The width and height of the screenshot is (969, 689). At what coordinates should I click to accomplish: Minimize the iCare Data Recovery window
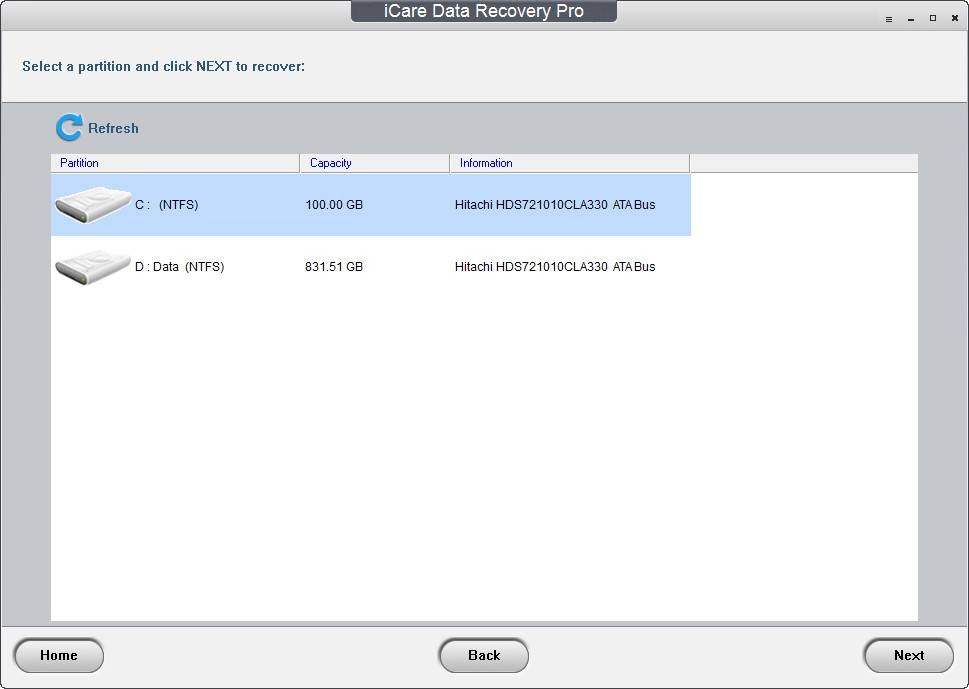[911, 19]
